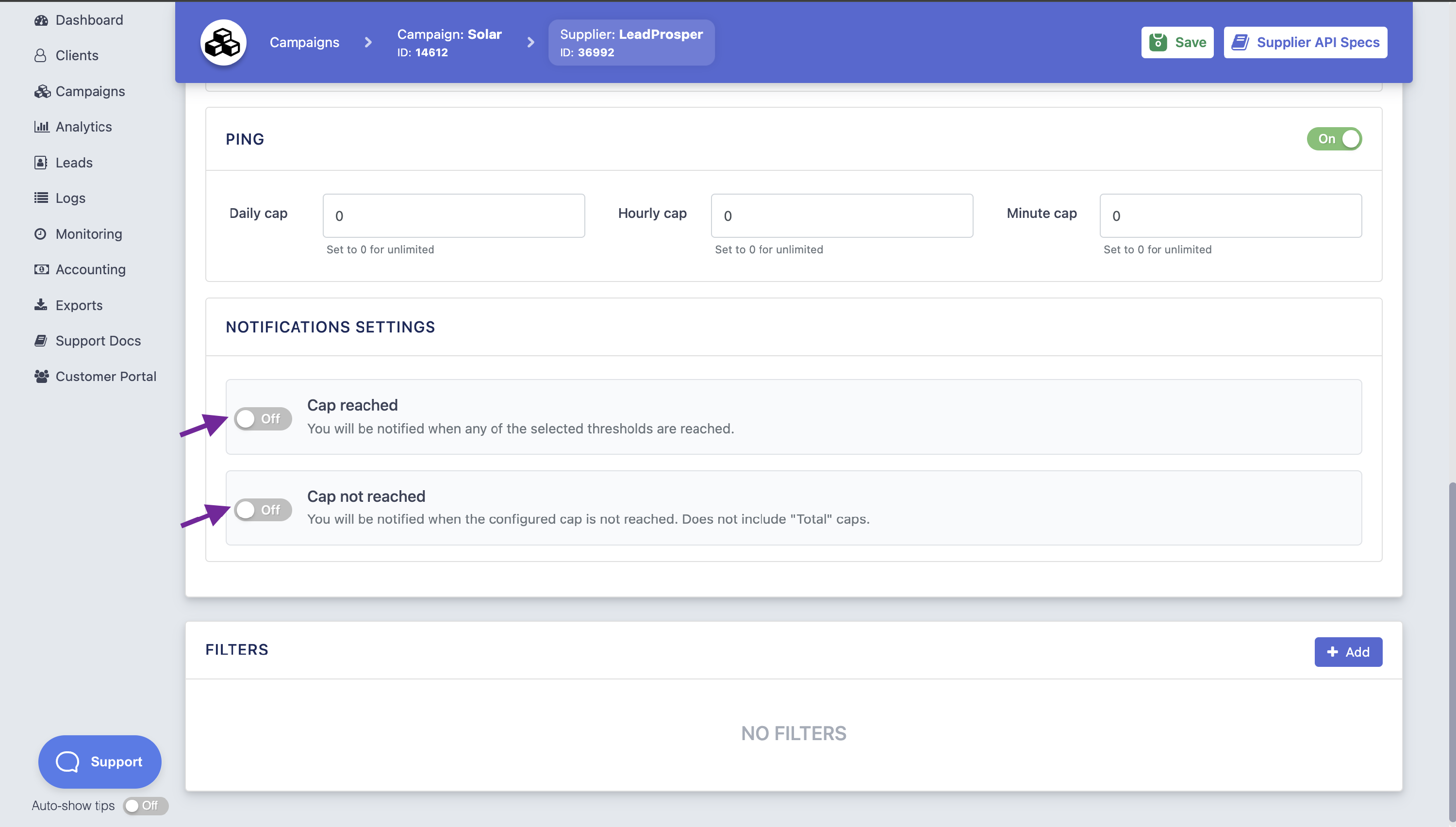
Task: Click the Logs list icon
Action: point(41,198)
